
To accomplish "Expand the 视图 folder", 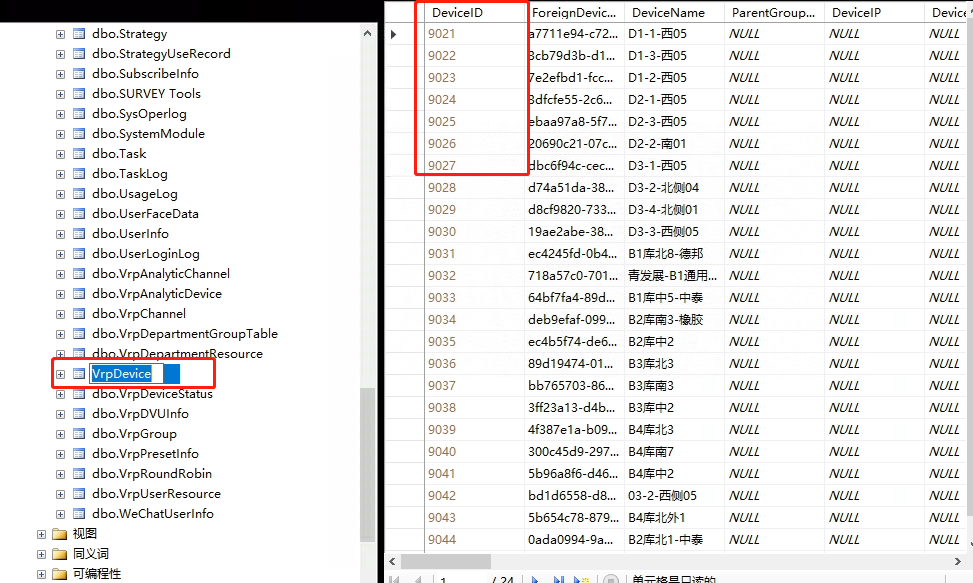I will (x=41, y=534).
